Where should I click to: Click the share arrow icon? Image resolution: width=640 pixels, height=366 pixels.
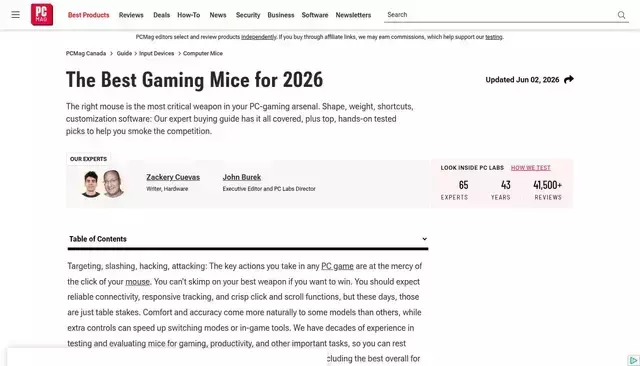pyautogui.click(x=569, y=80)
